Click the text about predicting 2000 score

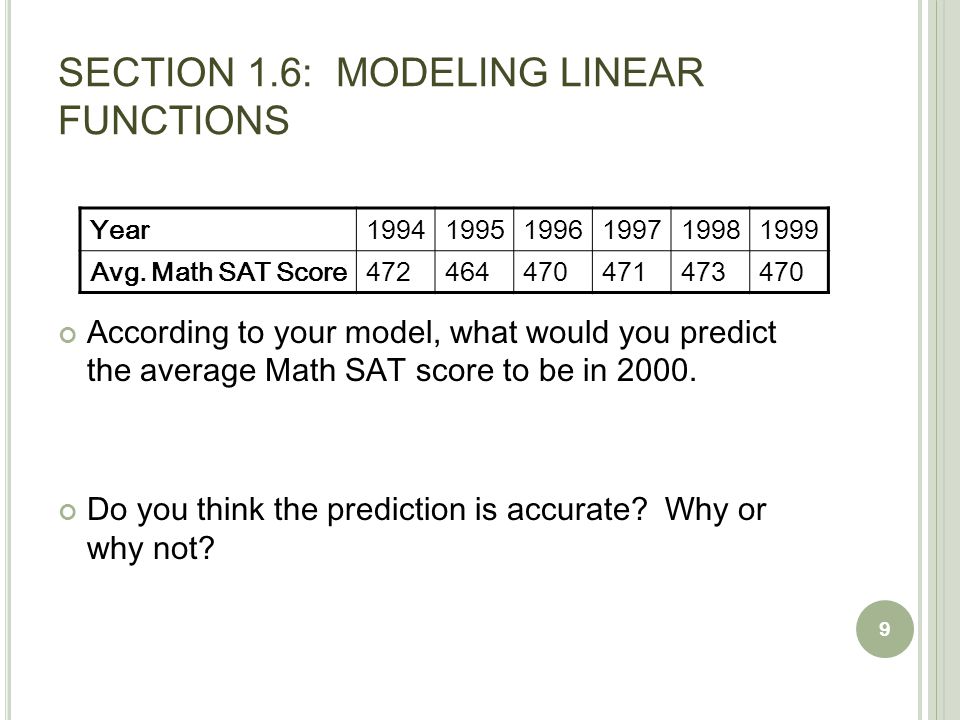point(431,351)
